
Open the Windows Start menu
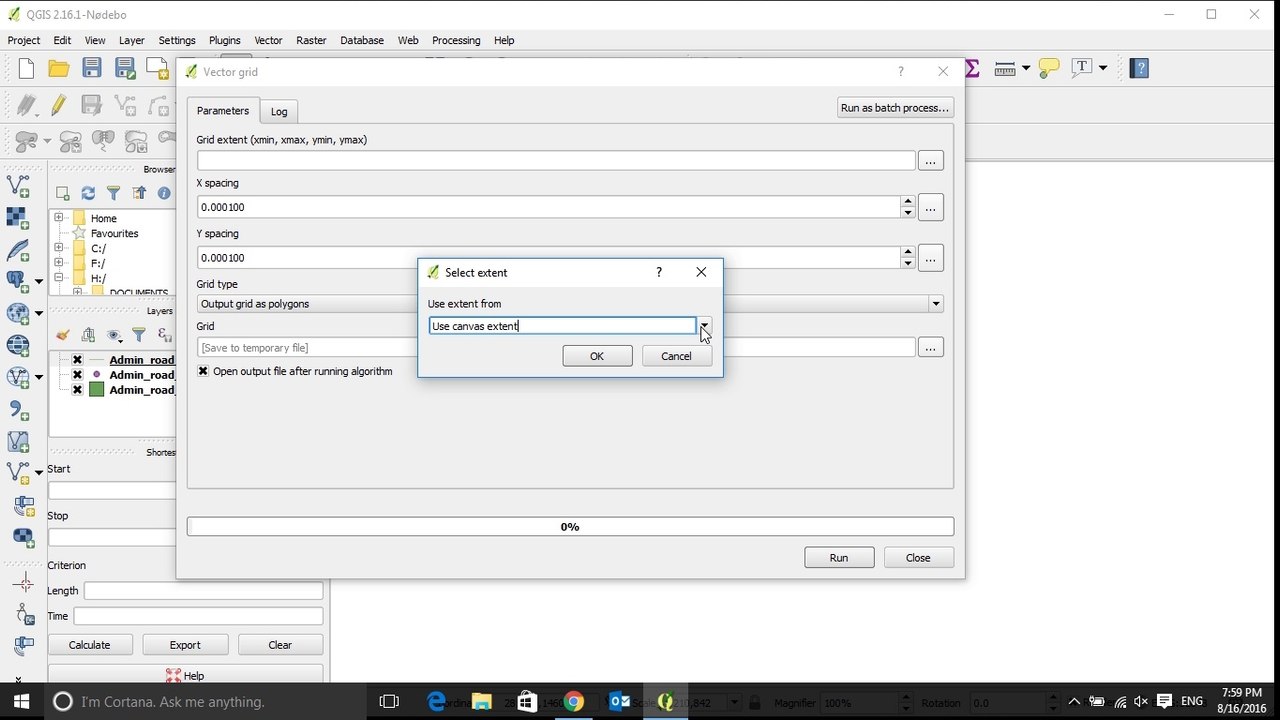[x=21, y=701]
